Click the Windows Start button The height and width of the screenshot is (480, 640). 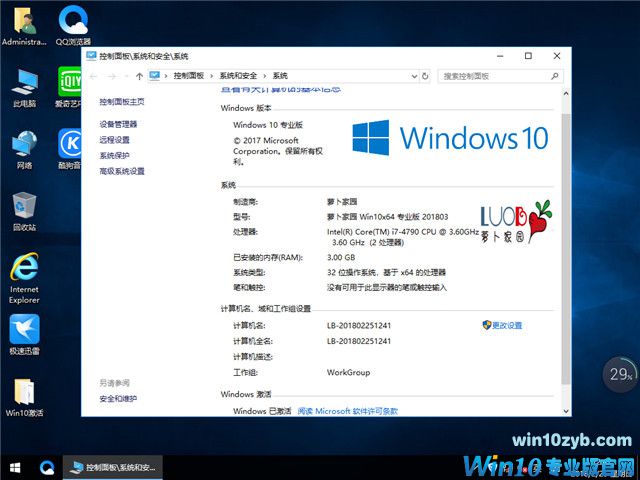pyautogui.click(x=15, y=466)
